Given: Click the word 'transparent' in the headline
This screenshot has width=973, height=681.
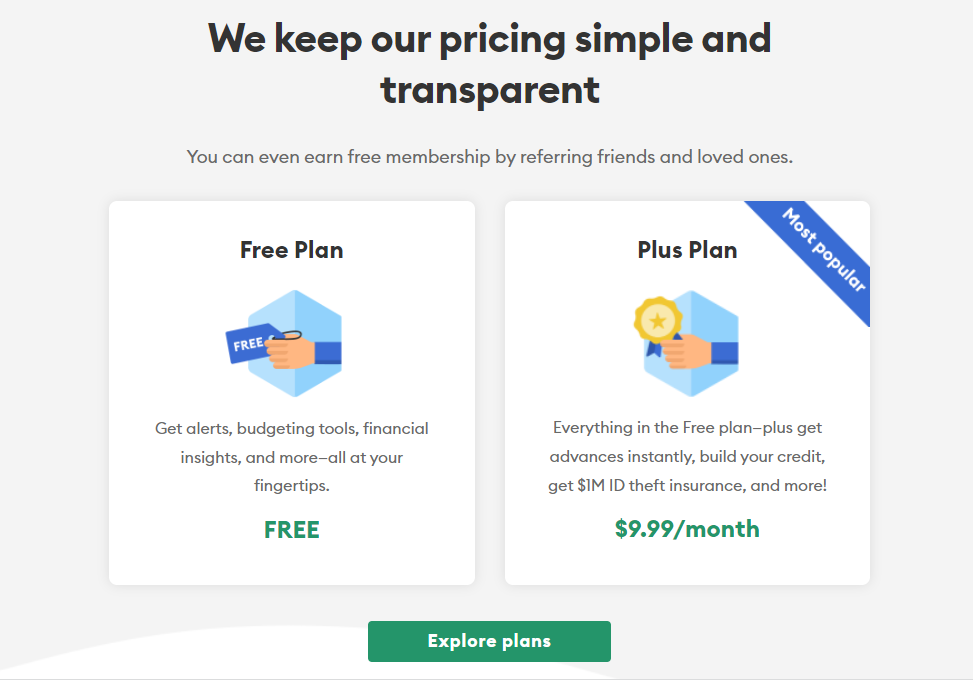Looking at the screenshot, I should pyautogui.click(x=489, y=90).
